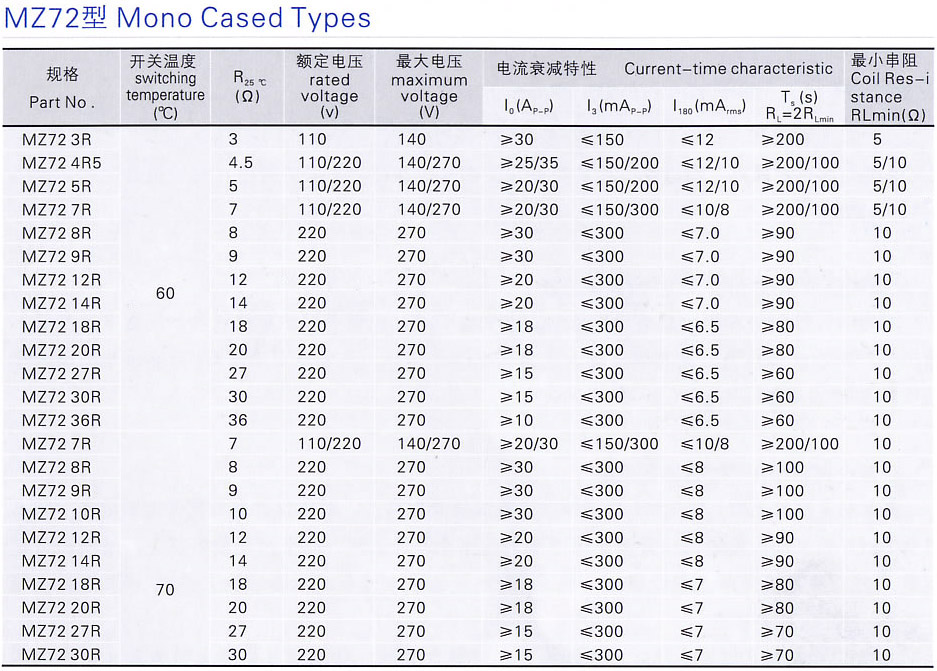Image resolution: width=937 pixels, height=671 pixels.
Task: Select maximum voltage "270" for MZ72 36R
Action: click(x=412, y=421)
